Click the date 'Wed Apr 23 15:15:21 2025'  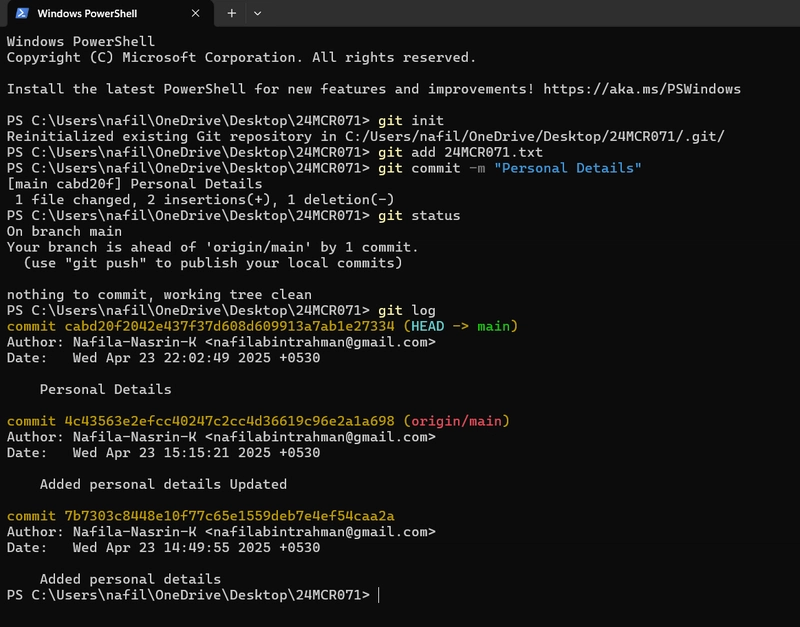click(x=171, y=453)
